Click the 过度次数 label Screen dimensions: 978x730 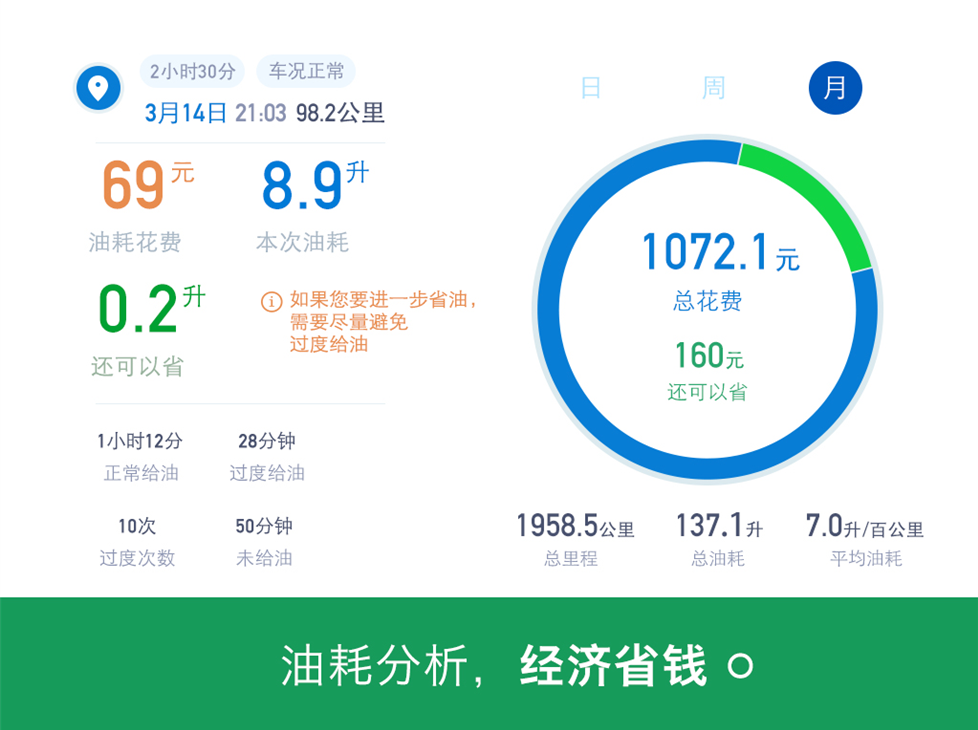(x=137, y=558)
